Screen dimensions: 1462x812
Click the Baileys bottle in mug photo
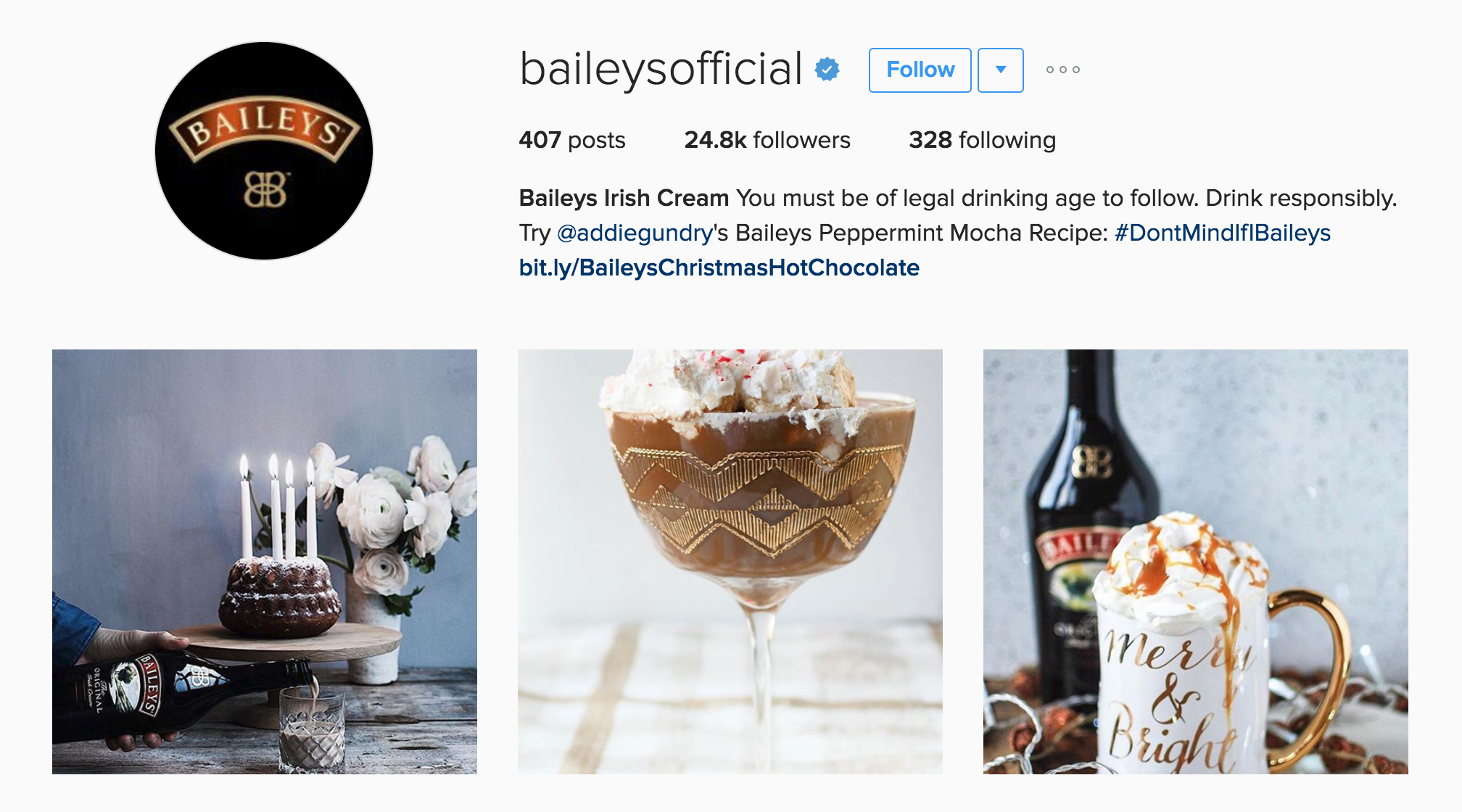(x=1081, y=522)
